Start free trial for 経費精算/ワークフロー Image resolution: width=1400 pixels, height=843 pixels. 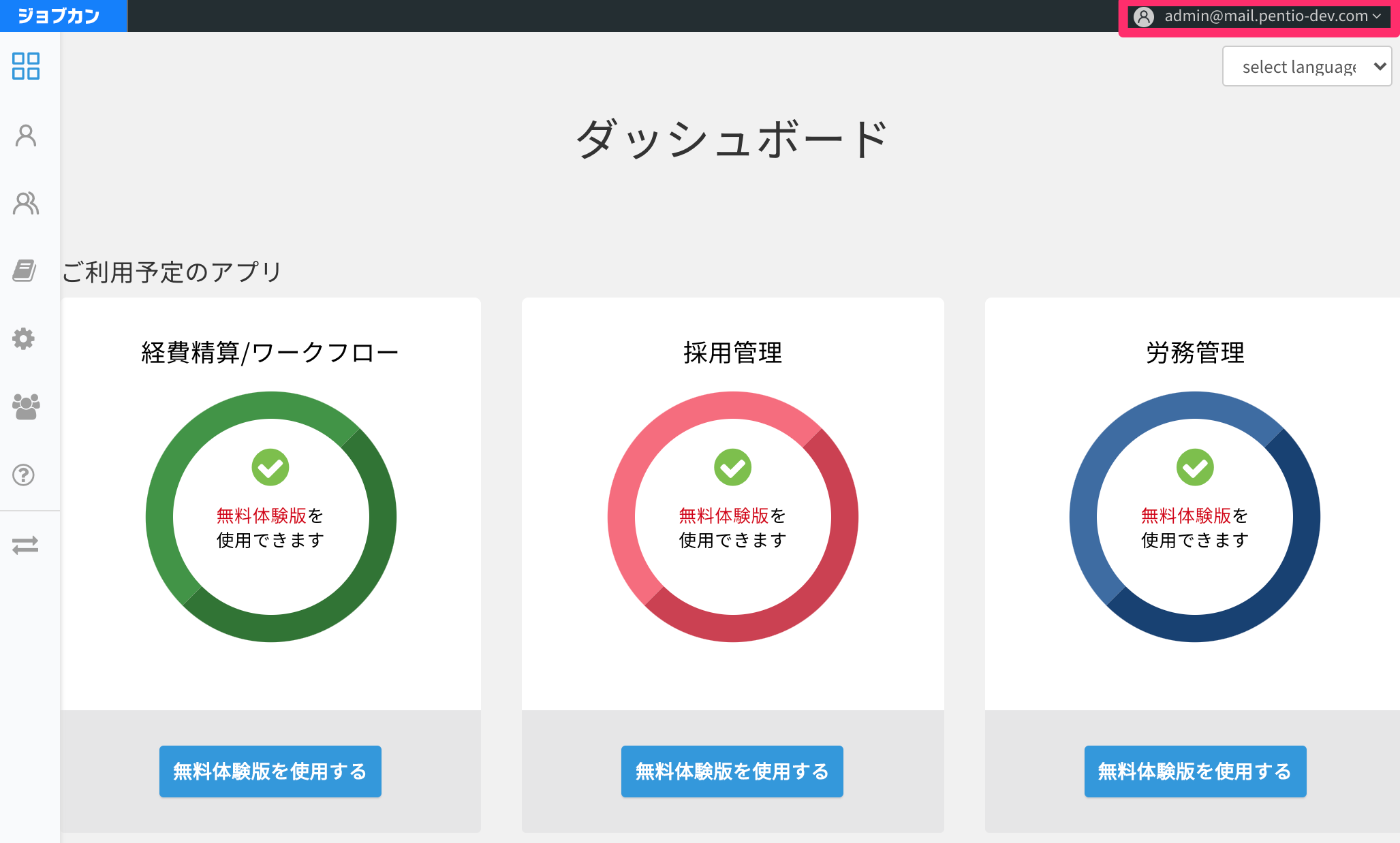tap(270, 771)
